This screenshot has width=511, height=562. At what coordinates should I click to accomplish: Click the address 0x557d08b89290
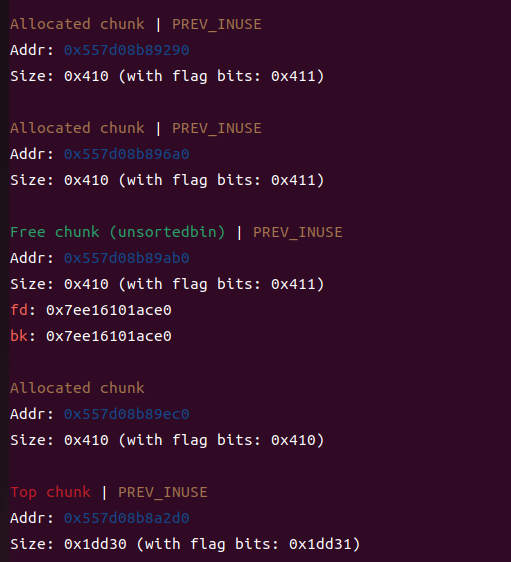coord(126,50)
